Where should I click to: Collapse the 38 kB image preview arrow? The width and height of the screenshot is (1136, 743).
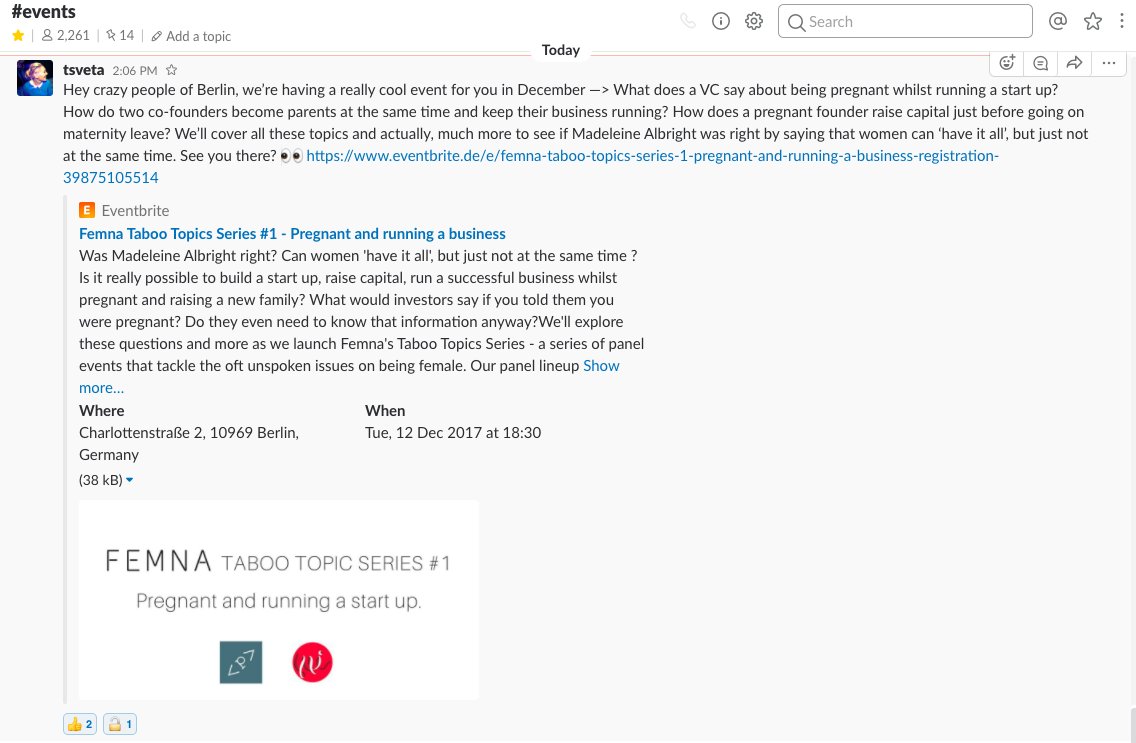(x=130, y=480)
